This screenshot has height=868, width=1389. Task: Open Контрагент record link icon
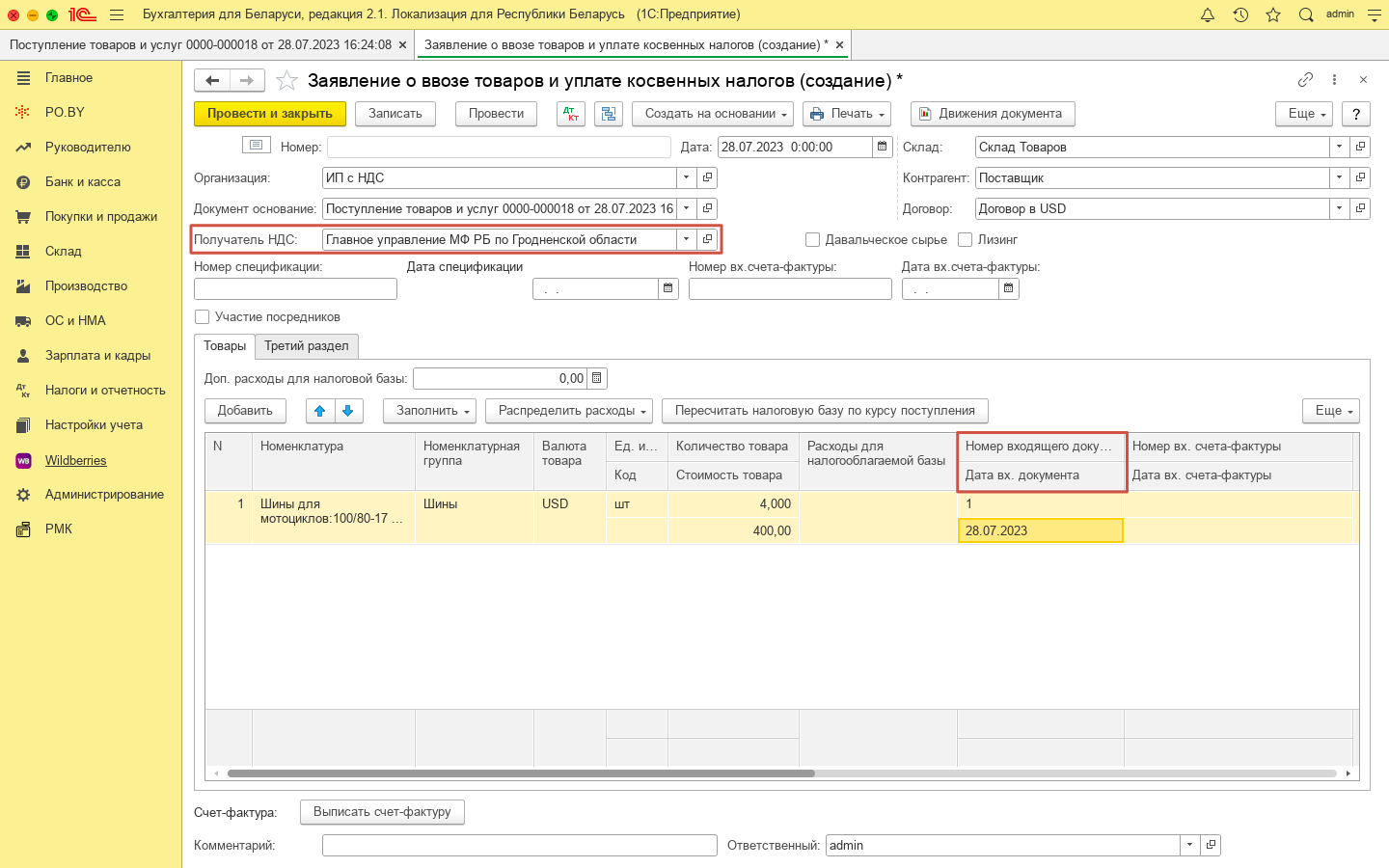[x=1360, y=177]
